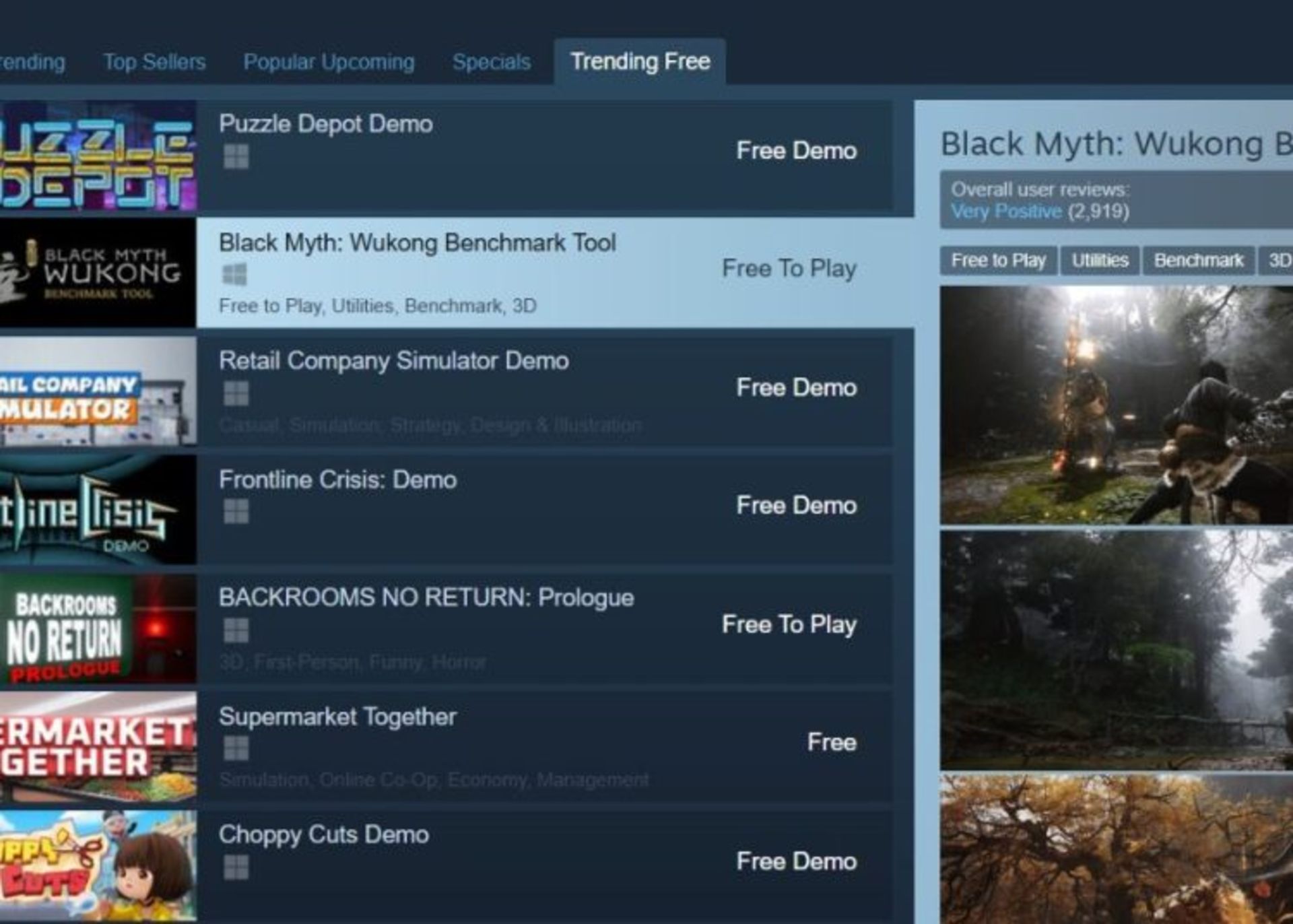
Task: Click Free Demo price on Retail Company row
Action: click(797, 388)
